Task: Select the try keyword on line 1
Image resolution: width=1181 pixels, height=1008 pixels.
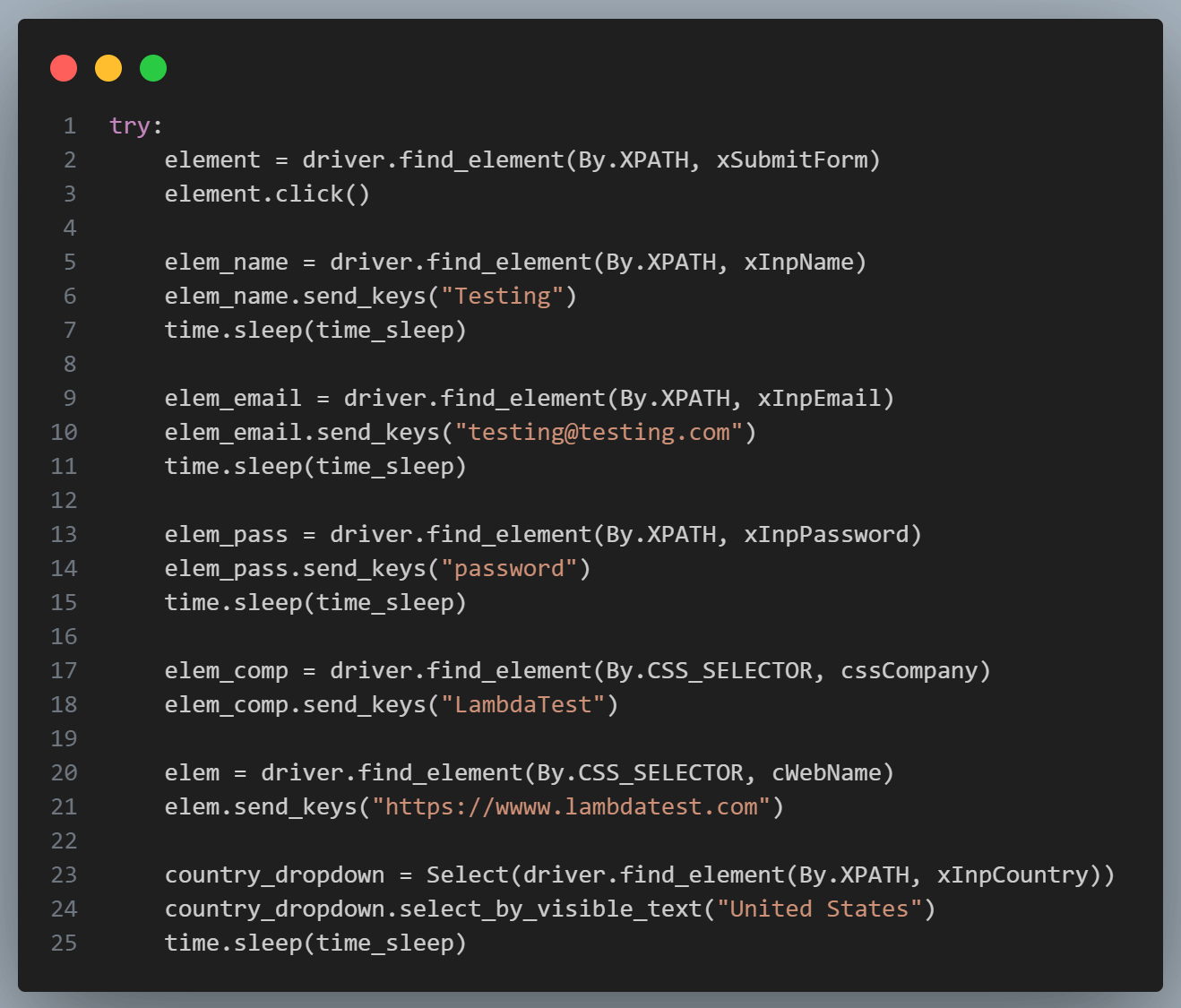Action: (x=129, y=125)
